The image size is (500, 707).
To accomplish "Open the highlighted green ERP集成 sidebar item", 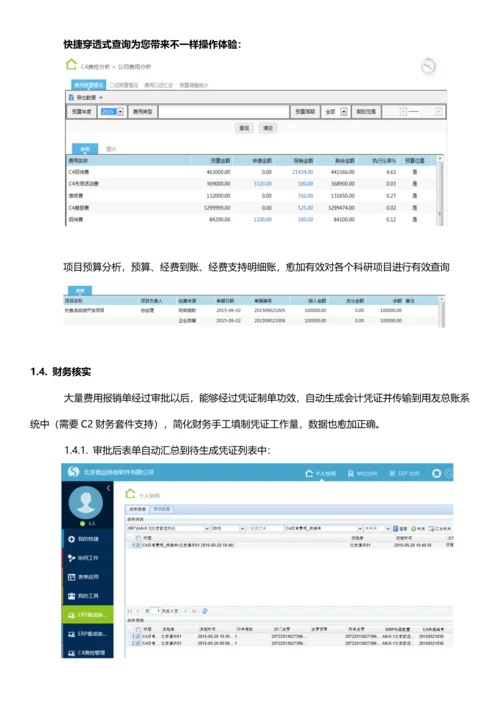I will [x=87, y=615].
